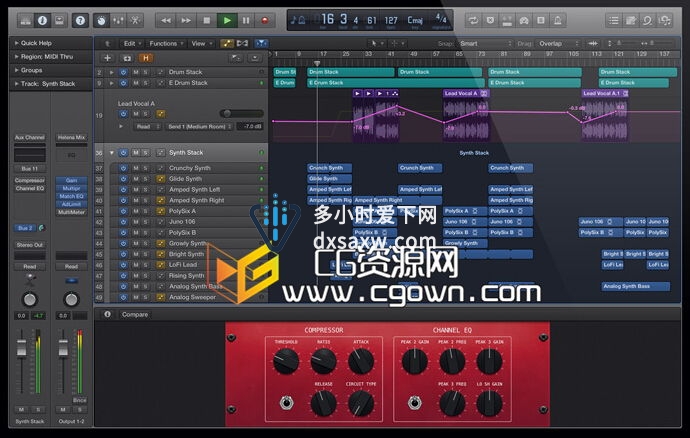Mute the PolySix A track
This screenshot has height=438, width=690.
point(136,211)
